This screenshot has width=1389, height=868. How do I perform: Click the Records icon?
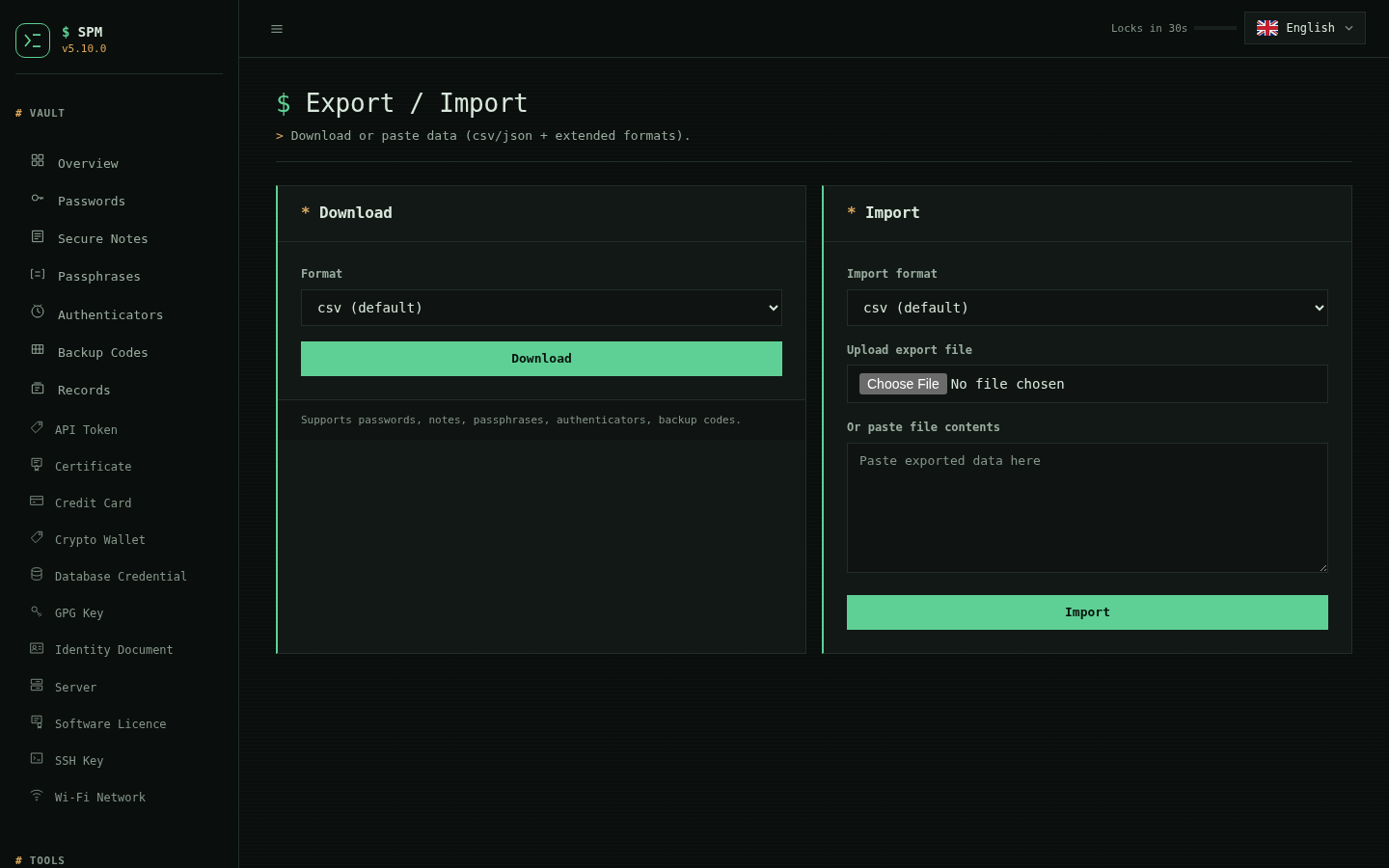click(38, 388)
